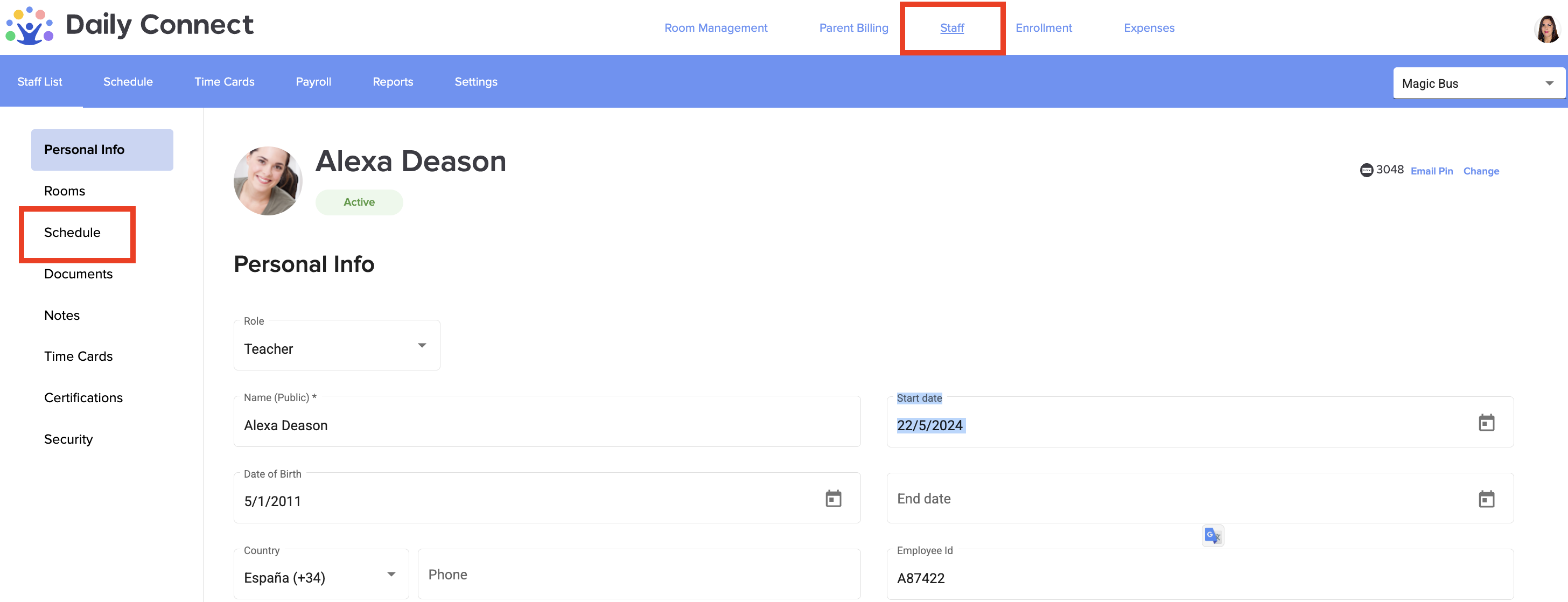
Task: Click the PIN code icon beside 3048
Action: point(1366,171)
